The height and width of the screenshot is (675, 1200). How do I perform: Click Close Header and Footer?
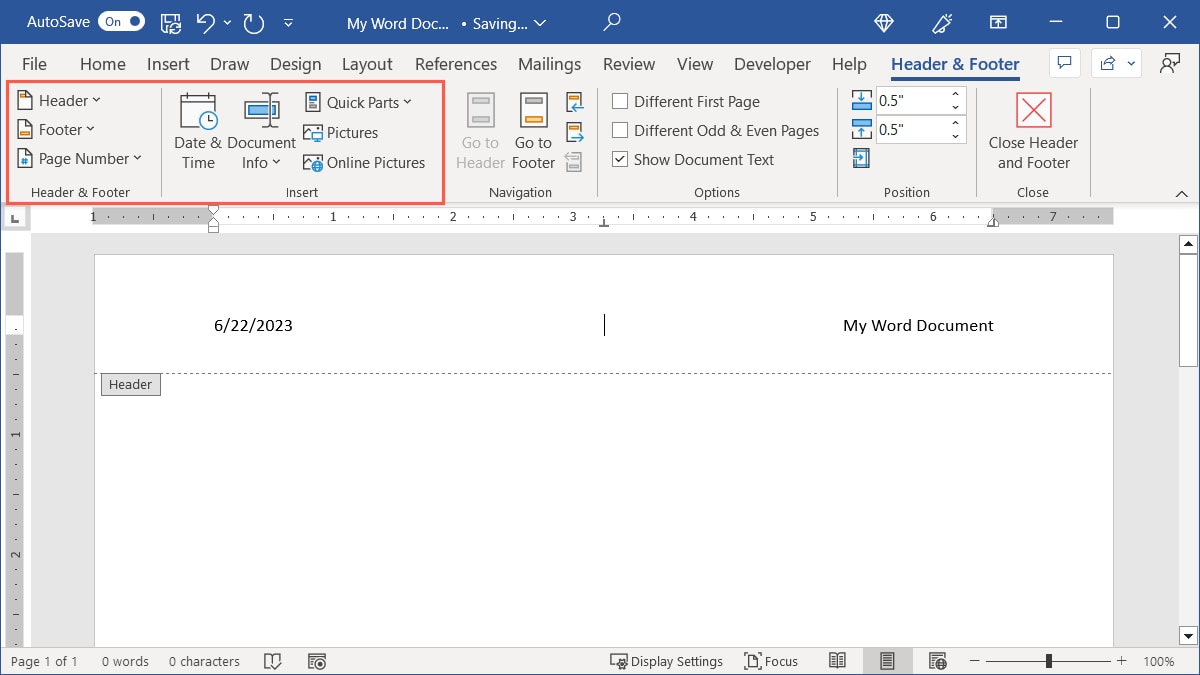coord(1033,132)
